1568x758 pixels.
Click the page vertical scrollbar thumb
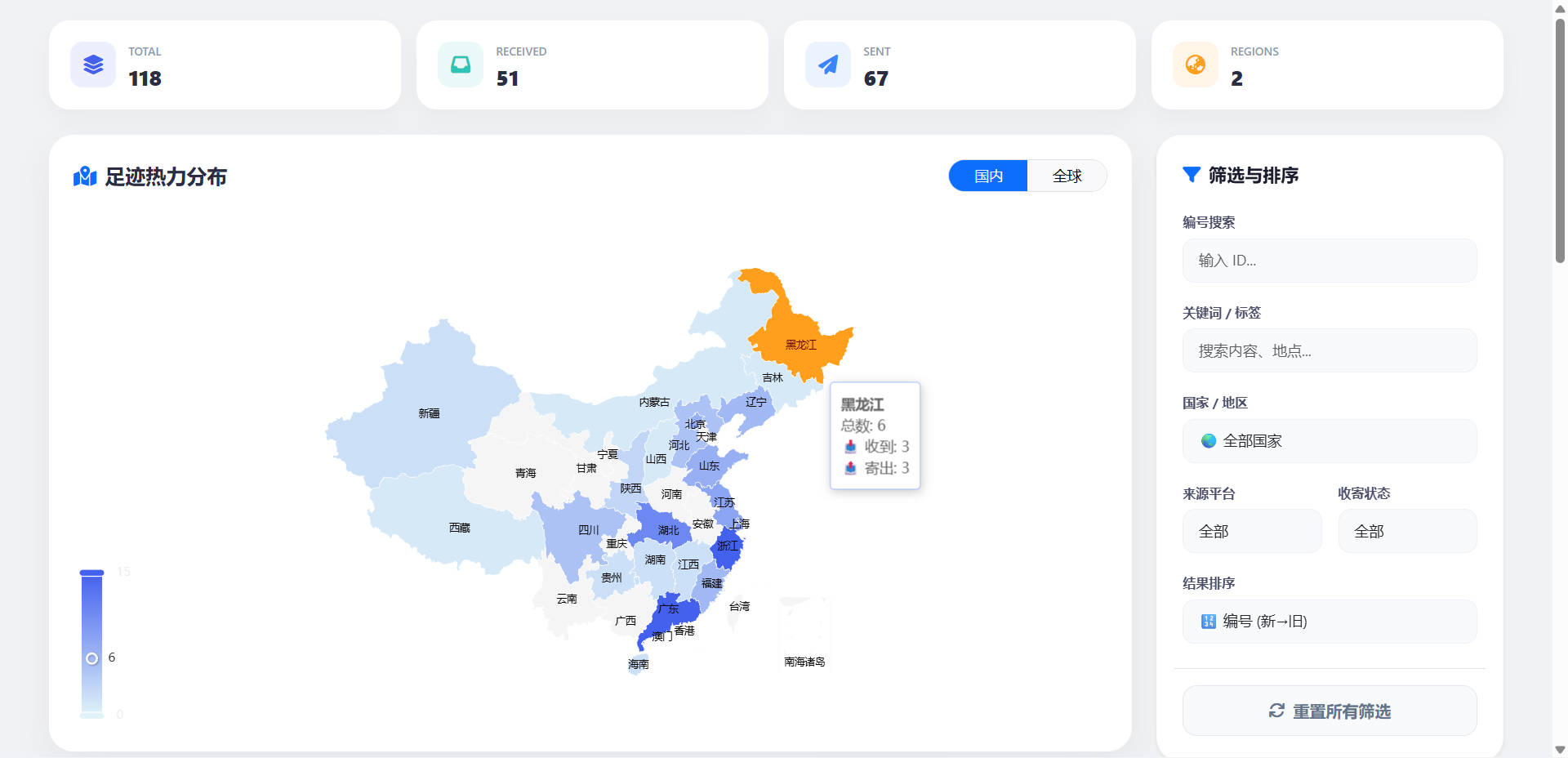coord(1560,139)
